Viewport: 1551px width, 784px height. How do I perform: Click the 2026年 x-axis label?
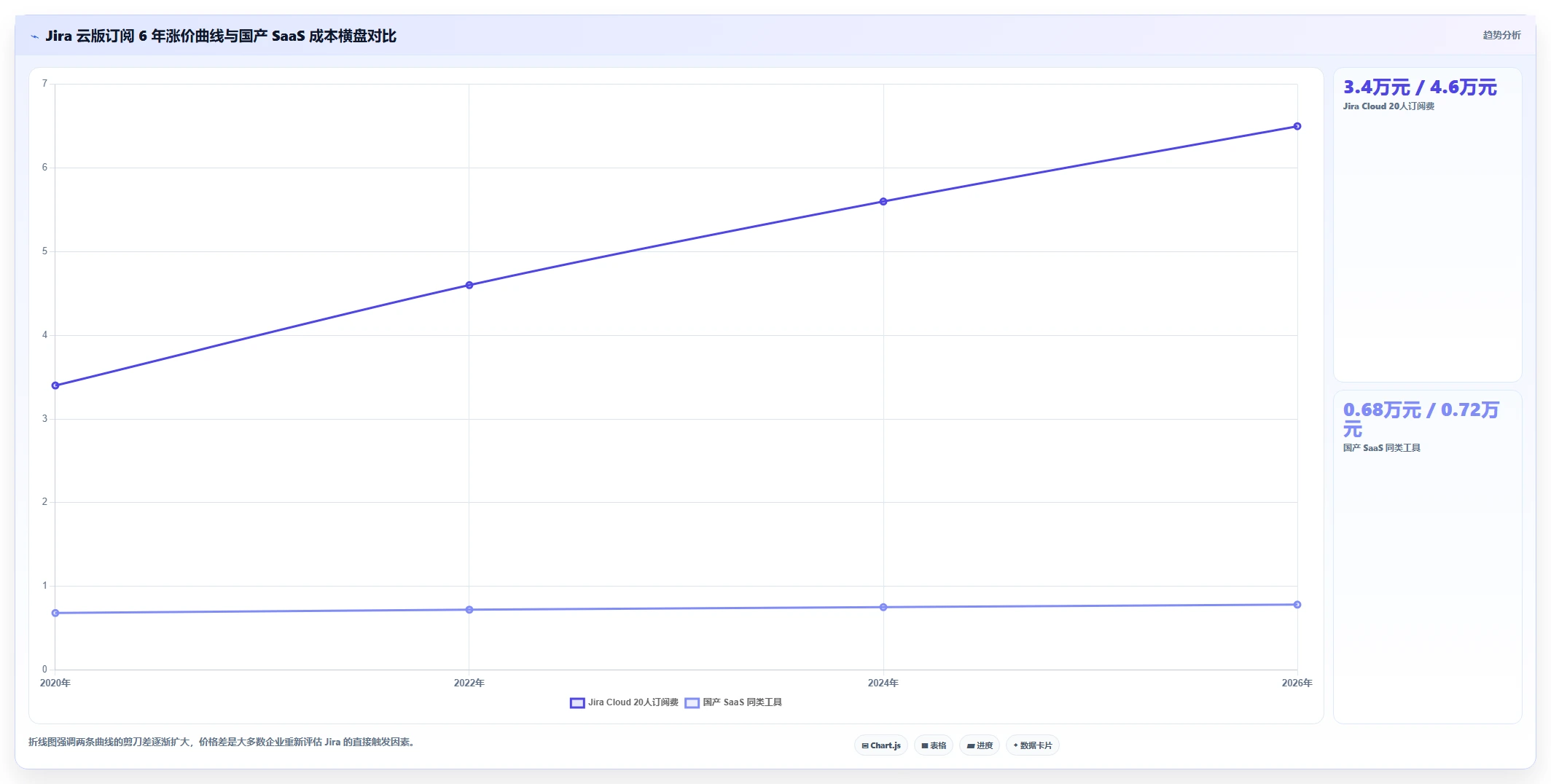1297,683
